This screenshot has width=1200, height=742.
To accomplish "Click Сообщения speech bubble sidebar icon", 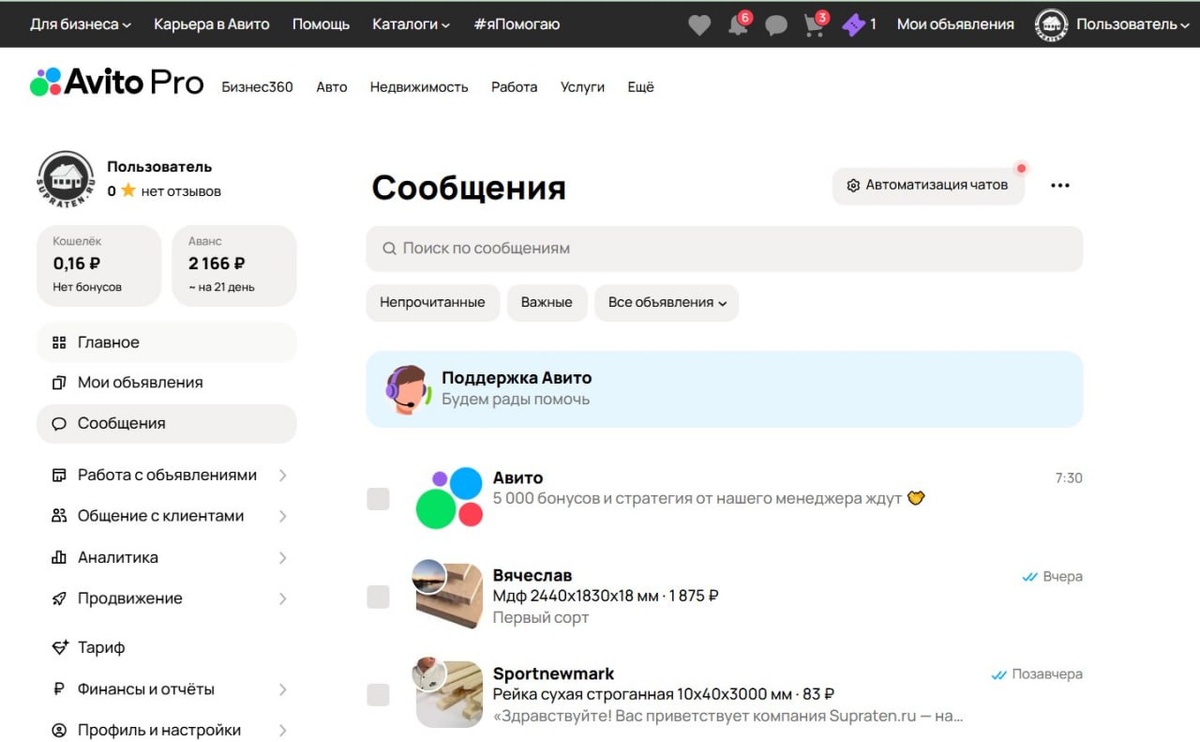I will pyautogui.click(x=59, y=423).
